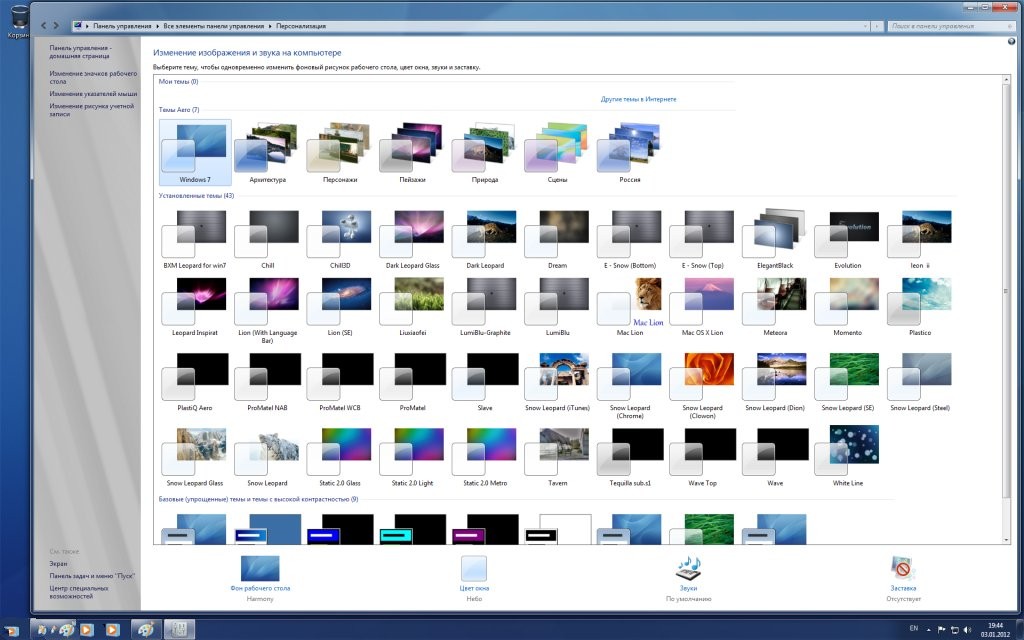Go back with the navigation Back arrow
Image resolution: width=1024 pixels, height=640 pixels.
pos(43,25)
